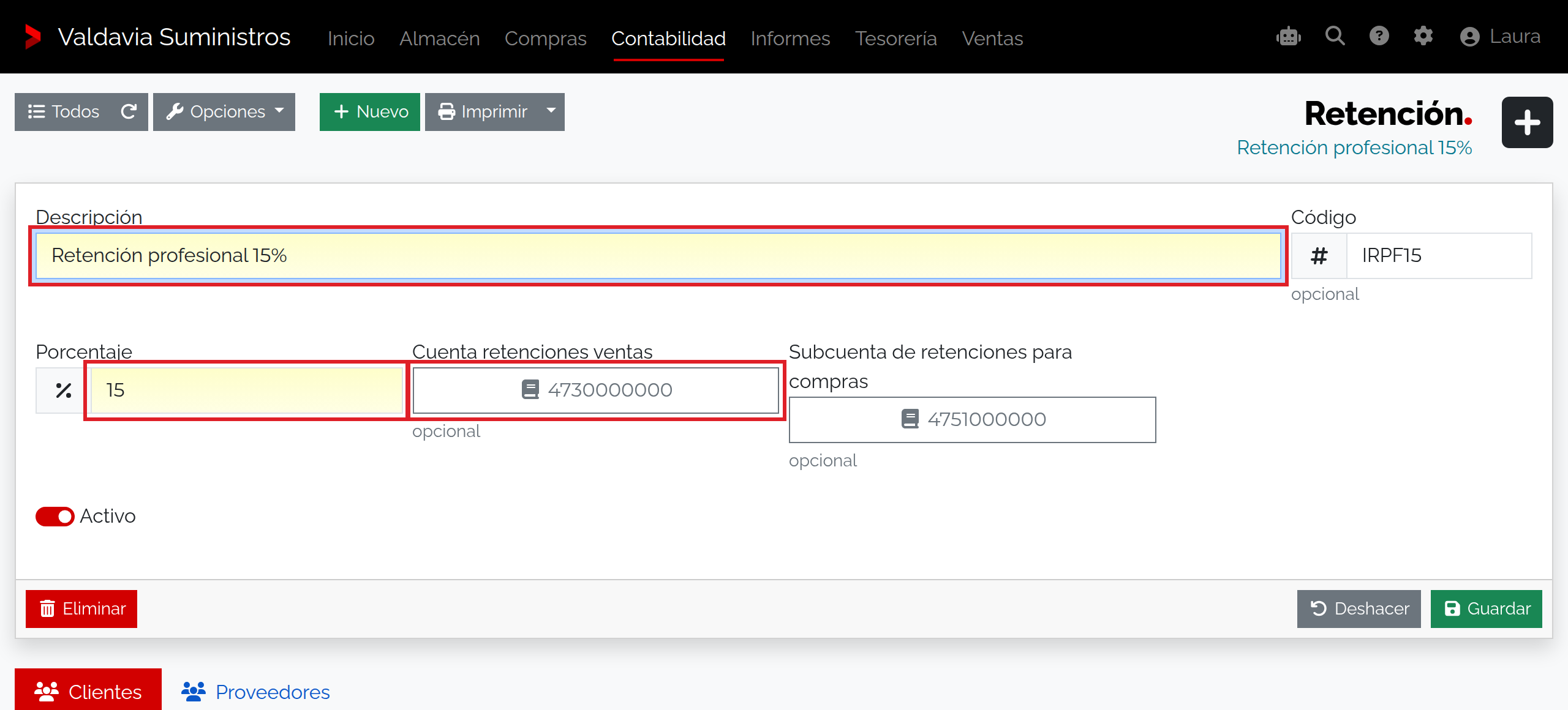1568x710 pixels.
Task: Open the Contabilidad menu
Action: tap(668, 38)
